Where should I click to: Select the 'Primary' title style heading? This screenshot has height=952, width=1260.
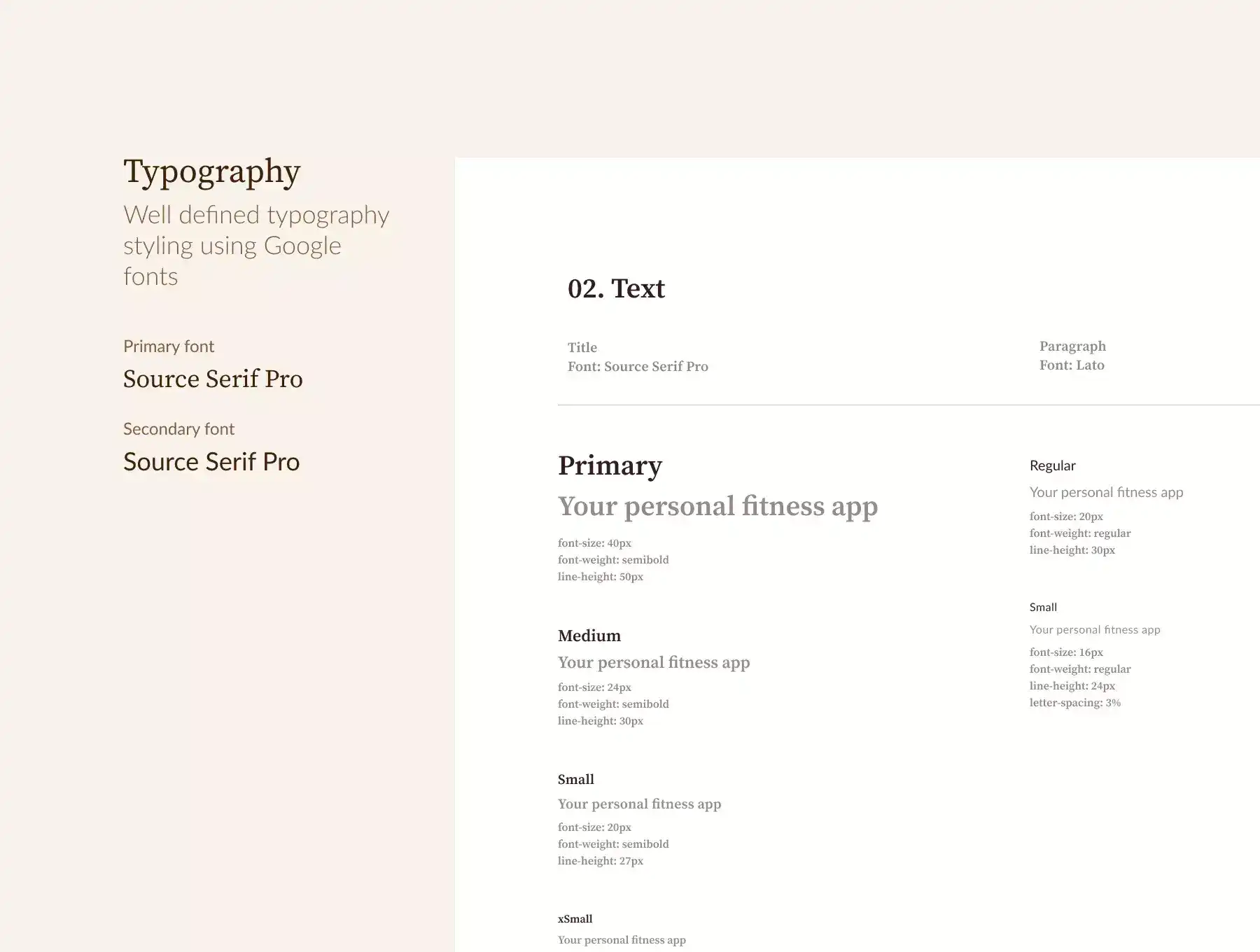click(610, 465)
